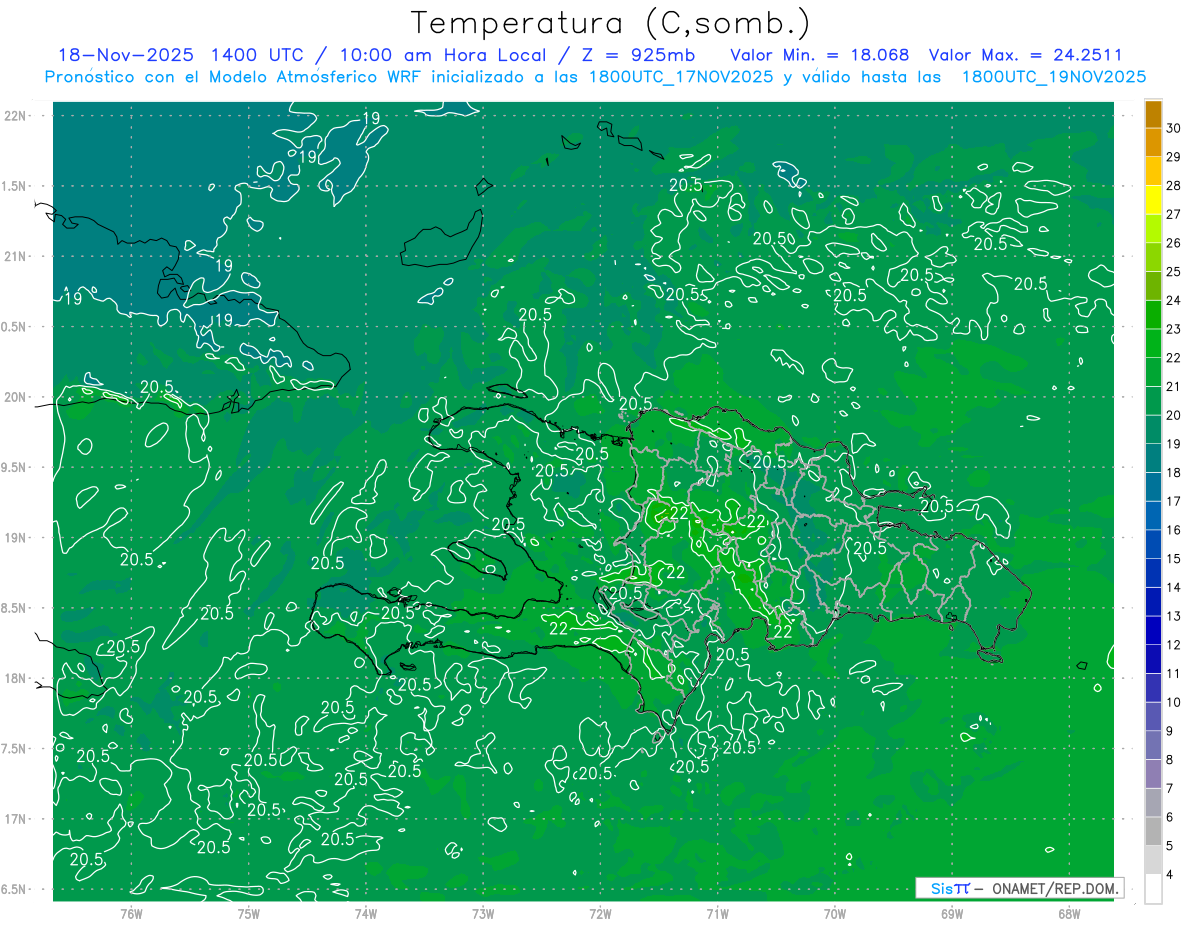This screenshot has height=927, width=1200.
Task: Click the "24" label on the color scale
Action: [1174, 300]
